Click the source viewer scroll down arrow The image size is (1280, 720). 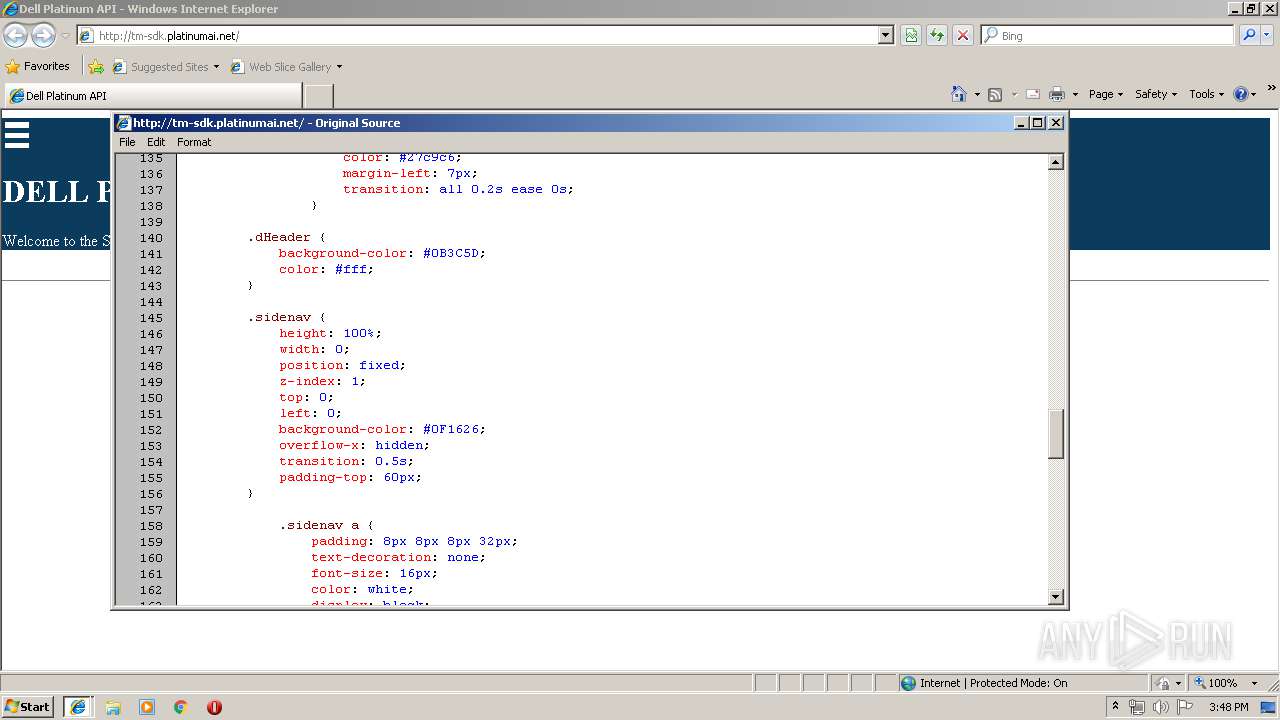click(1056, 597)
